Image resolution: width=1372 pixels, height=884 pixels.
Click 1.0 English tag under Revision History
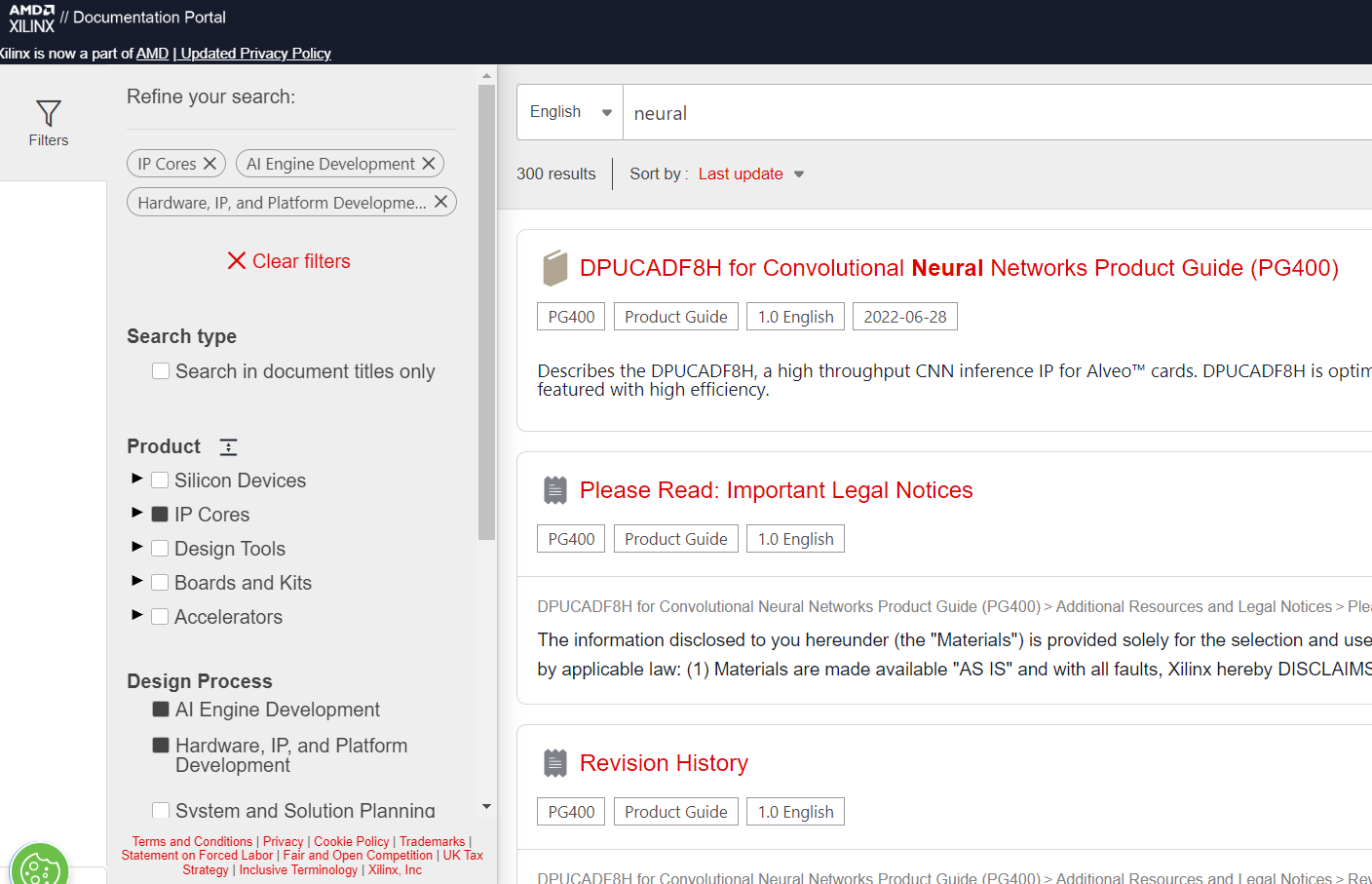(795, 812)
